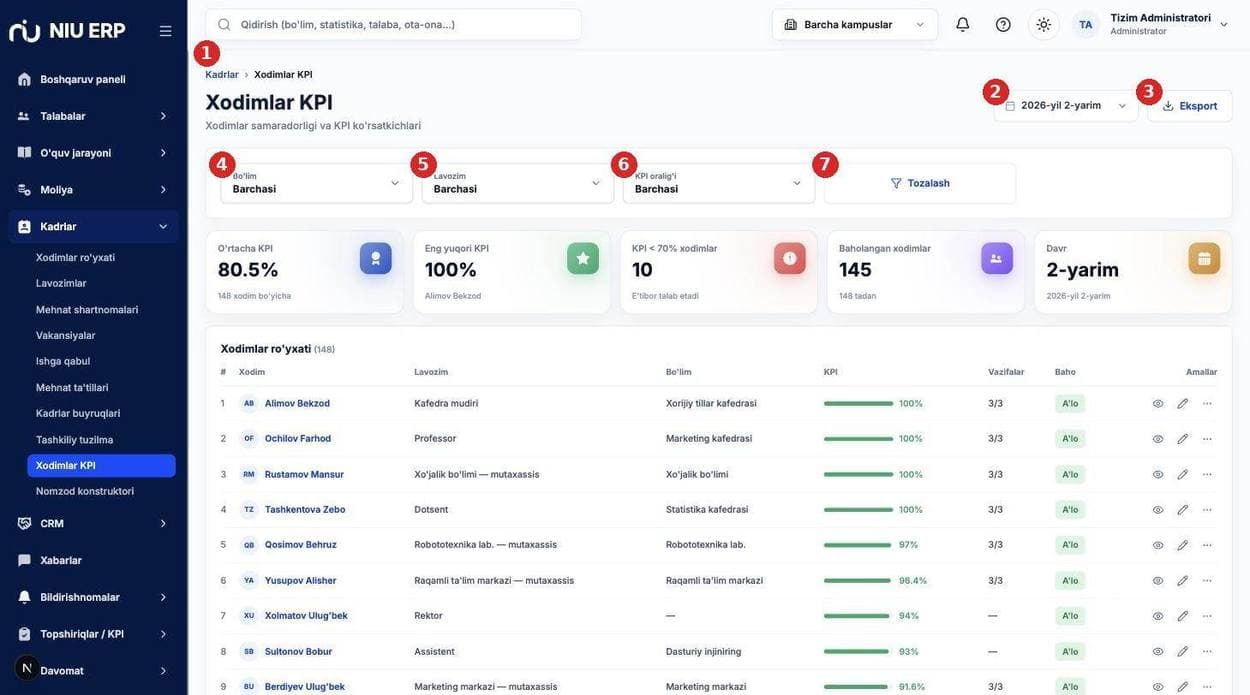The width and height of the screenshot is (1250, 695).
Task: Open more actions for Tashkentova Zebo
Action: (1208, 510)
